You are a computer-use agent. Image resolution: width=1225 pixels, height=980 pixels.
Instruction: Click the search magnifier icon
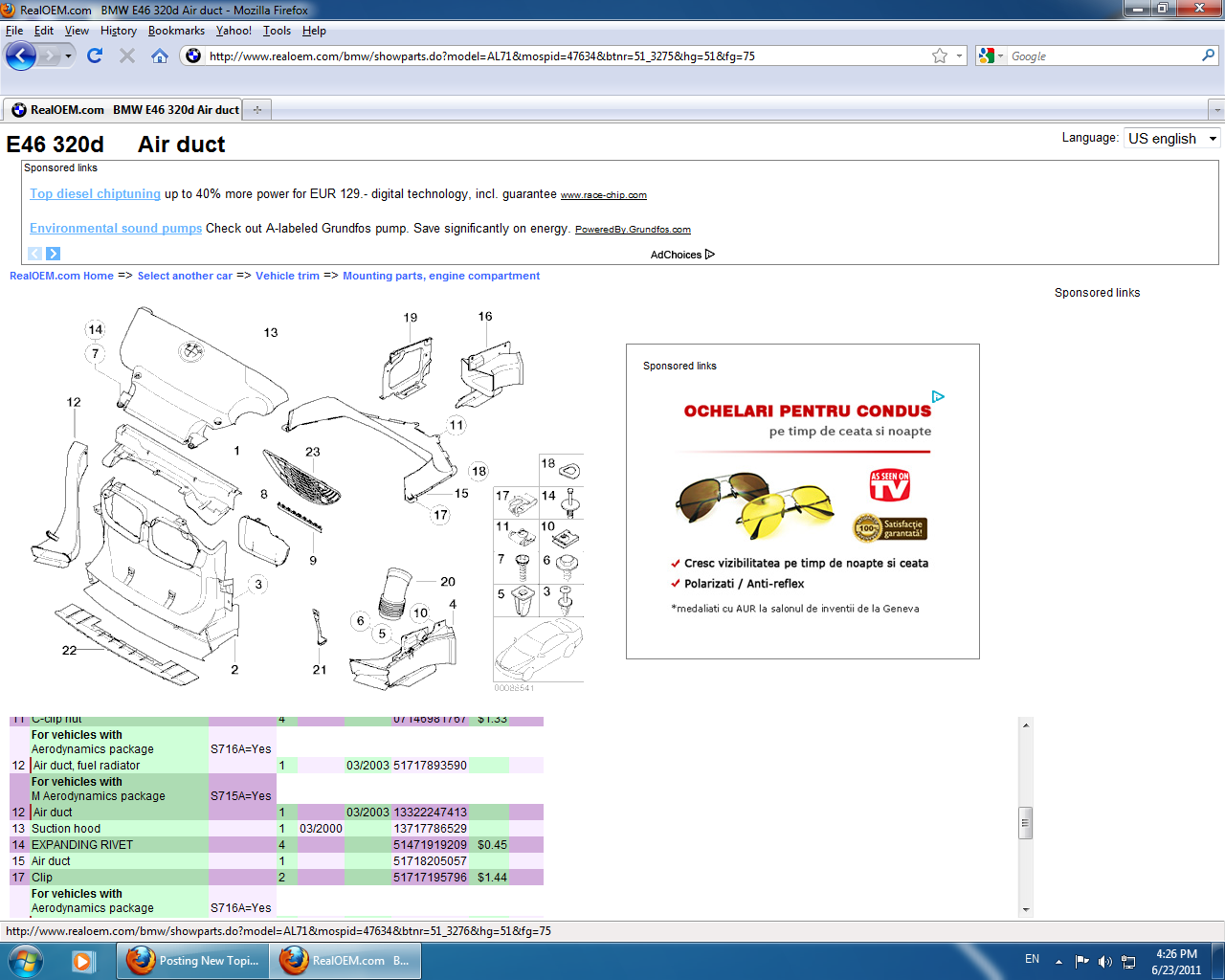(1209, 56)
